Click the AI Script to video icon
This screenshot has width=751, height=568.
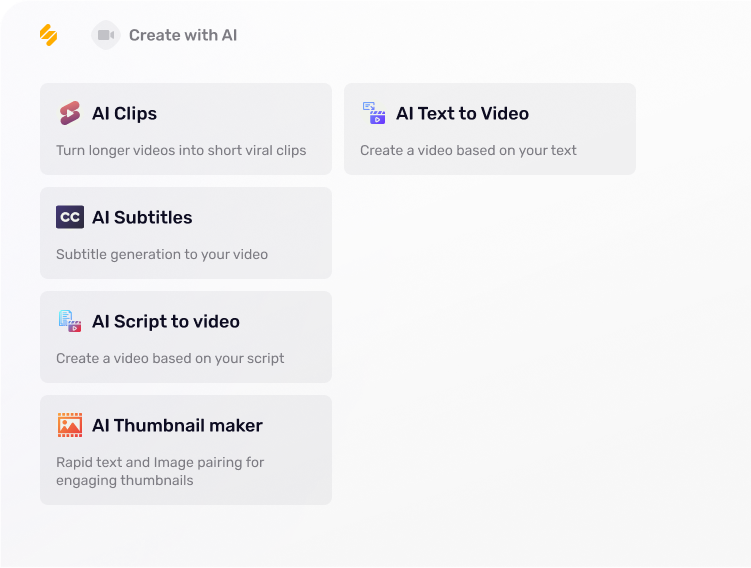69,321
